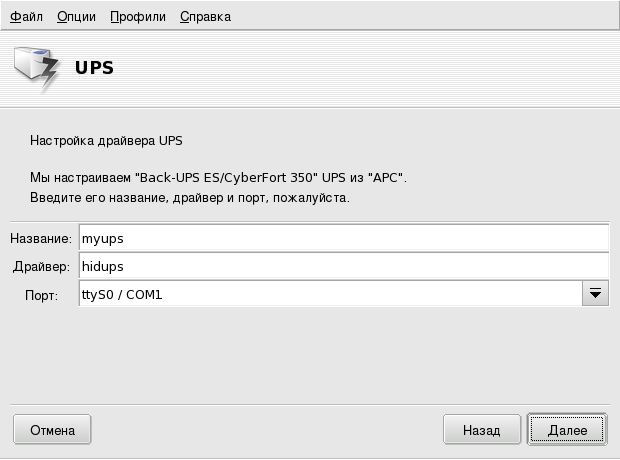This screenshot has width=620, height=460.
Task: Go back with the Назад button
Action: tap(481, 430)
